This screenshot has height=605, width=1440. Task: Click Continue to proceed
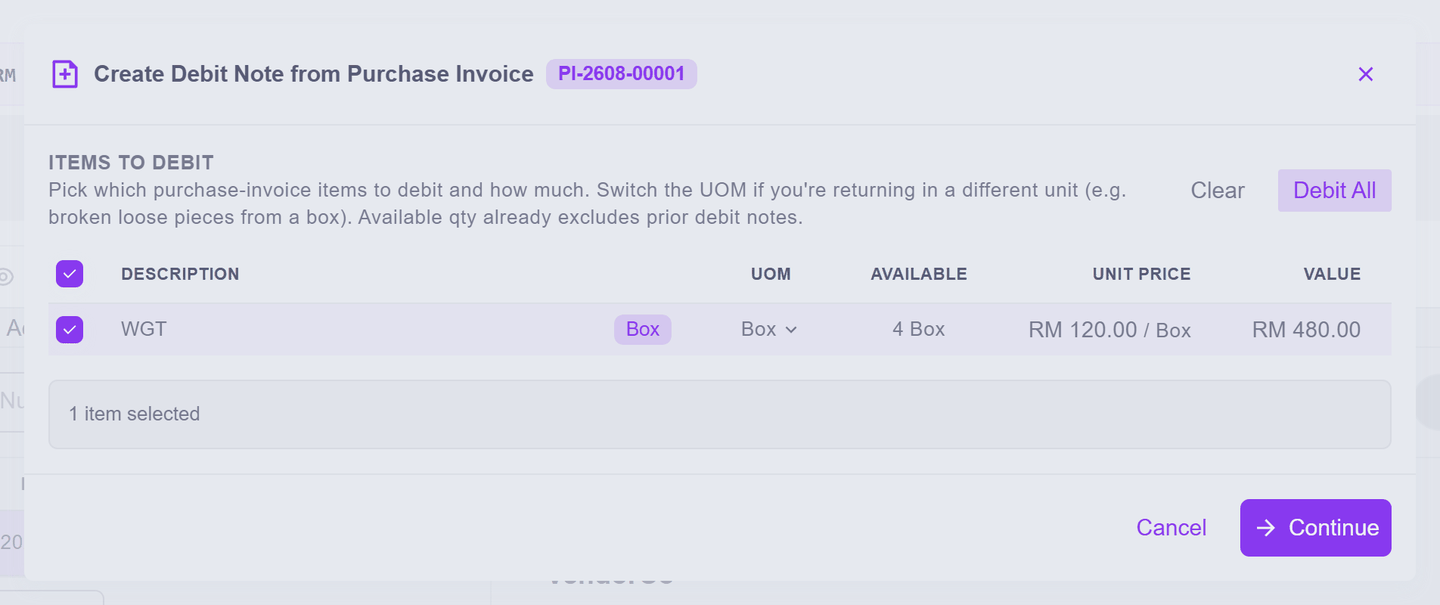1315,528
